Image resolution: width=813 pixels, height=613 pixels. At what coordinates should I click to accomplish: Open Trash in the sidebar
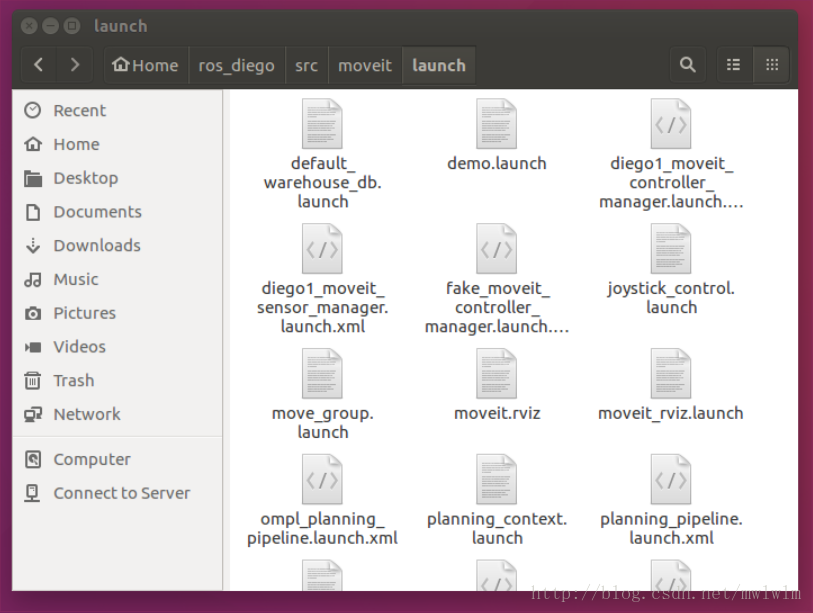(x=118, y=380)
